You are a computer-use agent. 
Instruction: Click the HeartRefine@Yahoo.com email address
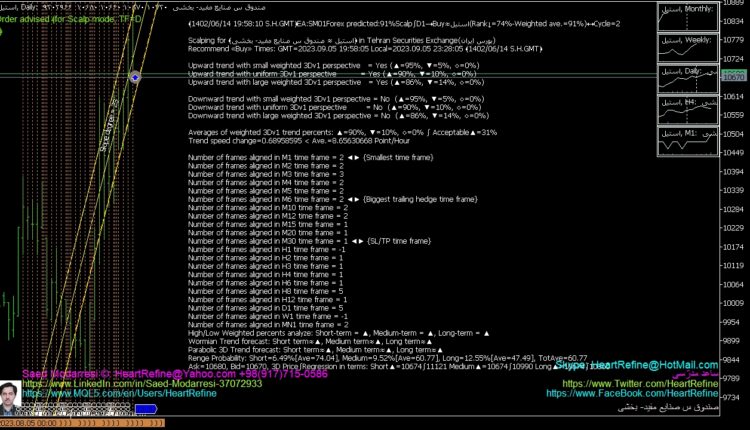[130, 373]
